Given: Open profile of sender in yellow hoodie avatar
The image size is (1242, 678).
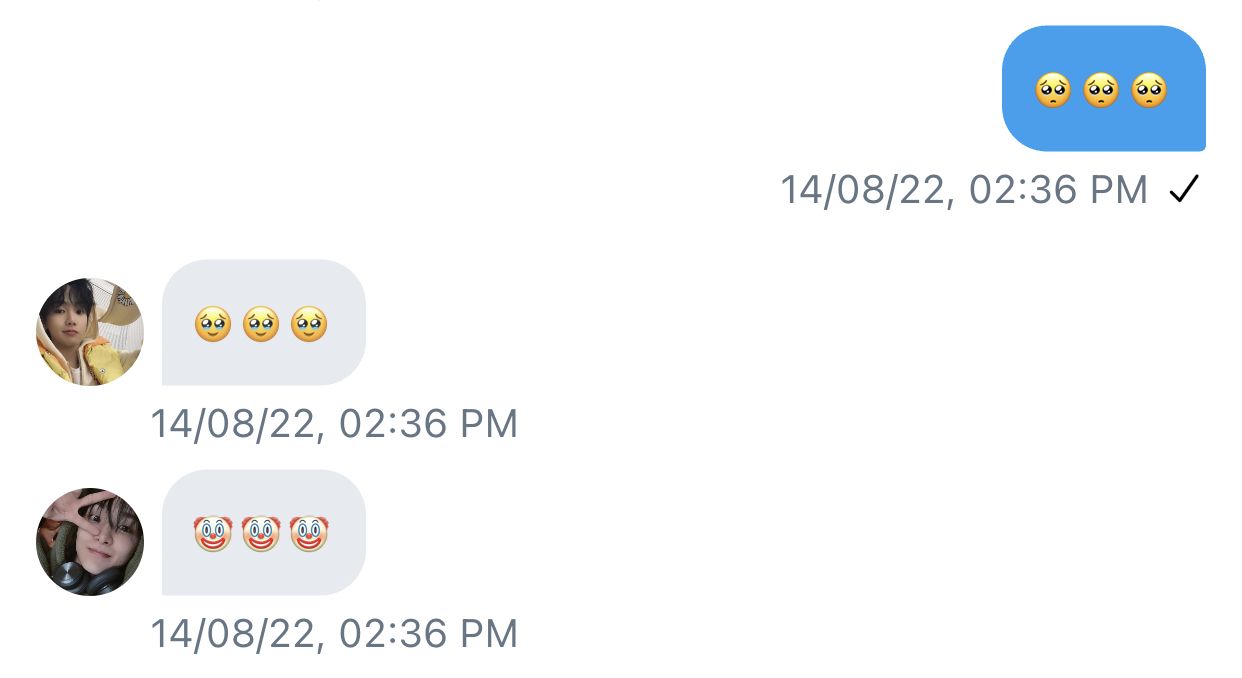Looking at the screenshot, I should click(90, 332).
